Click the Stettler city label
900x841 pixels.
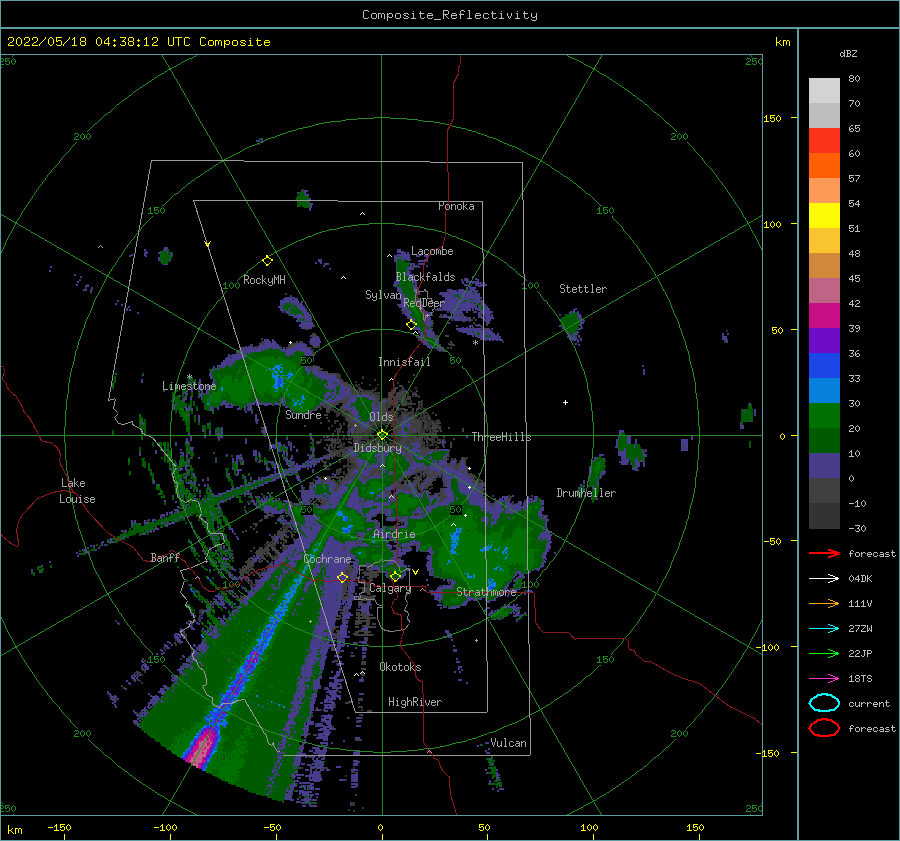click(x=583, y=289)
